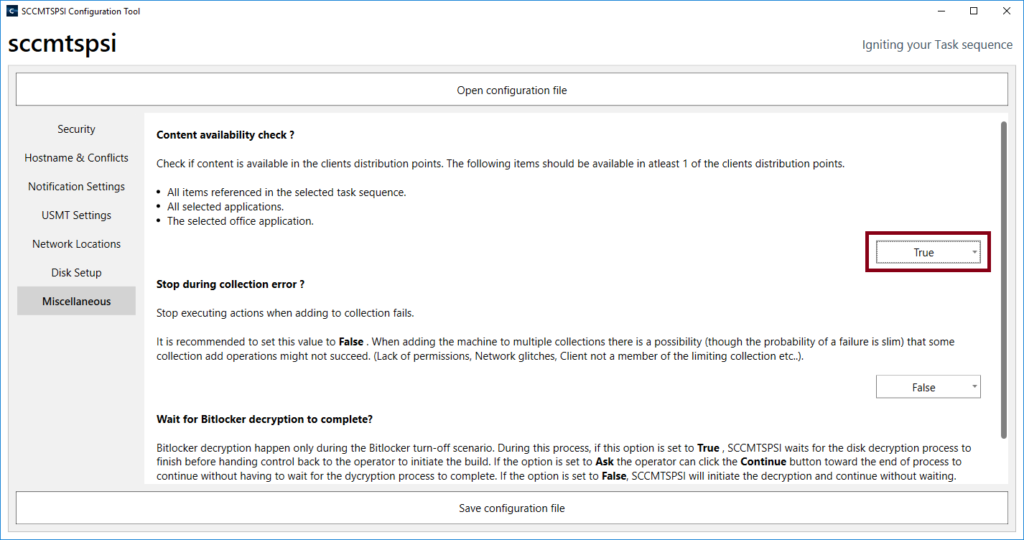Open the Content availability check True dropdown
Viewport: 1024px width, 540px height.
pos(928,253)
